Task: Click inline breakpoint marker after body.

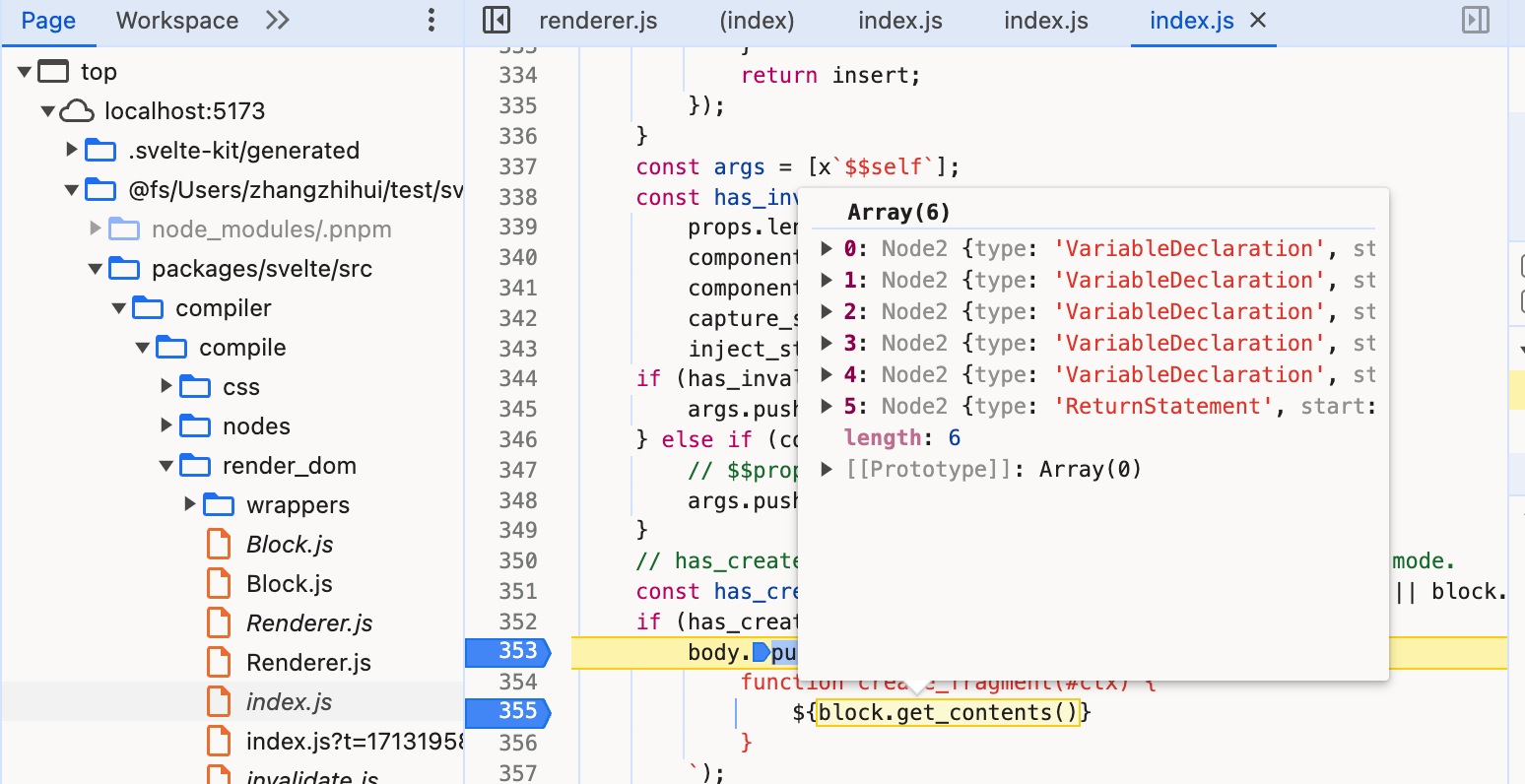Action: [761, 652]
